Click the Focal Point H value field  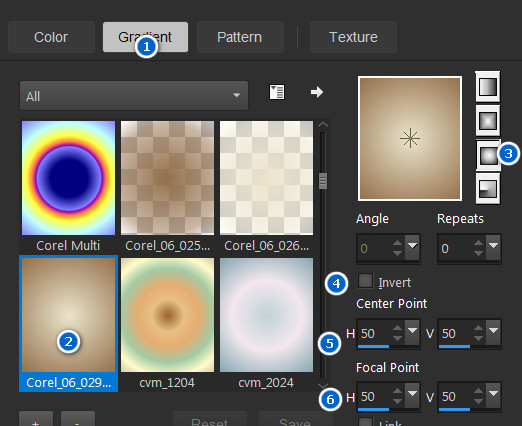click(374, 397)
